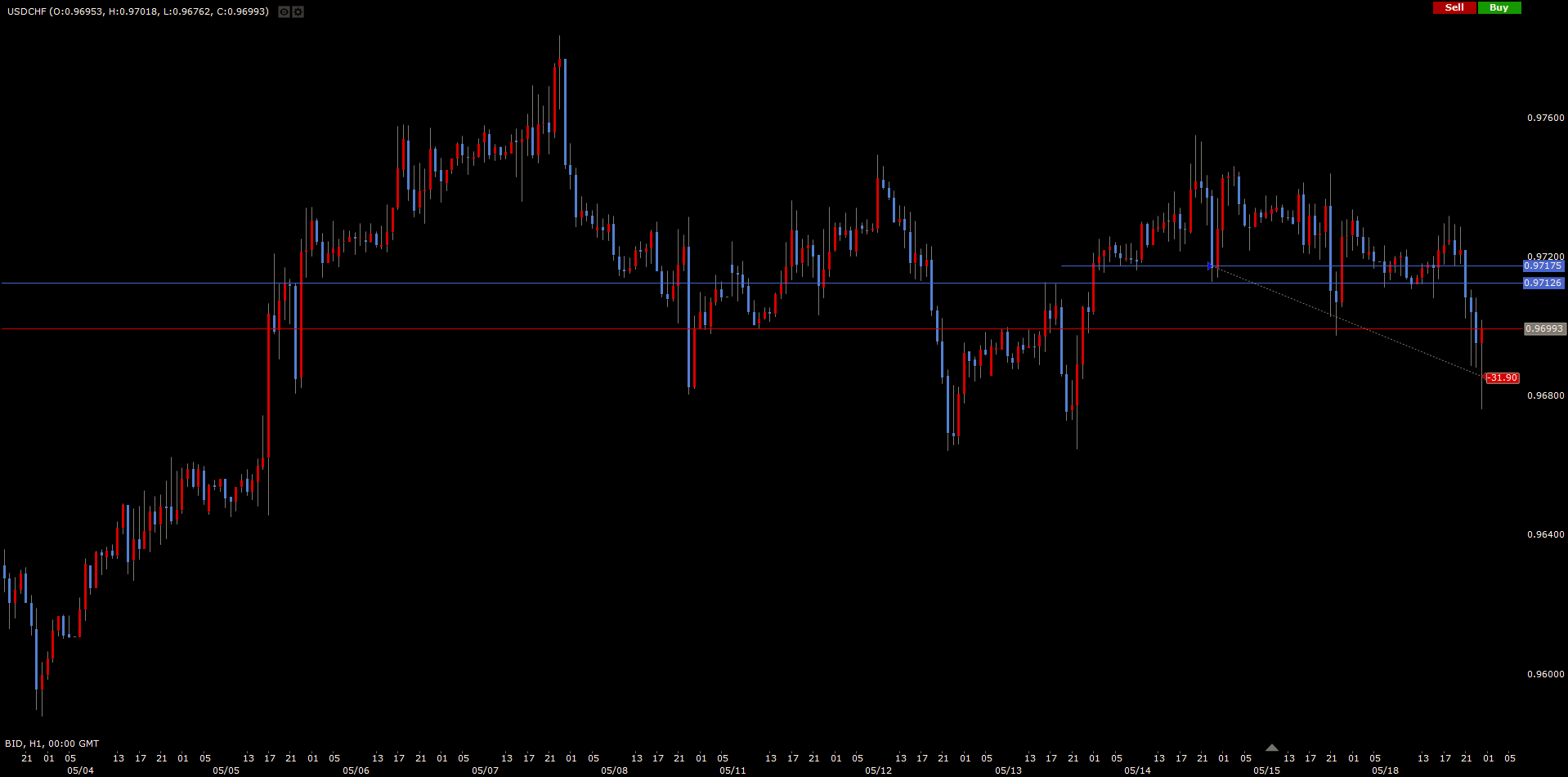
Task: Click the USDCHF symbol title text
Action: tap(25, 11)
